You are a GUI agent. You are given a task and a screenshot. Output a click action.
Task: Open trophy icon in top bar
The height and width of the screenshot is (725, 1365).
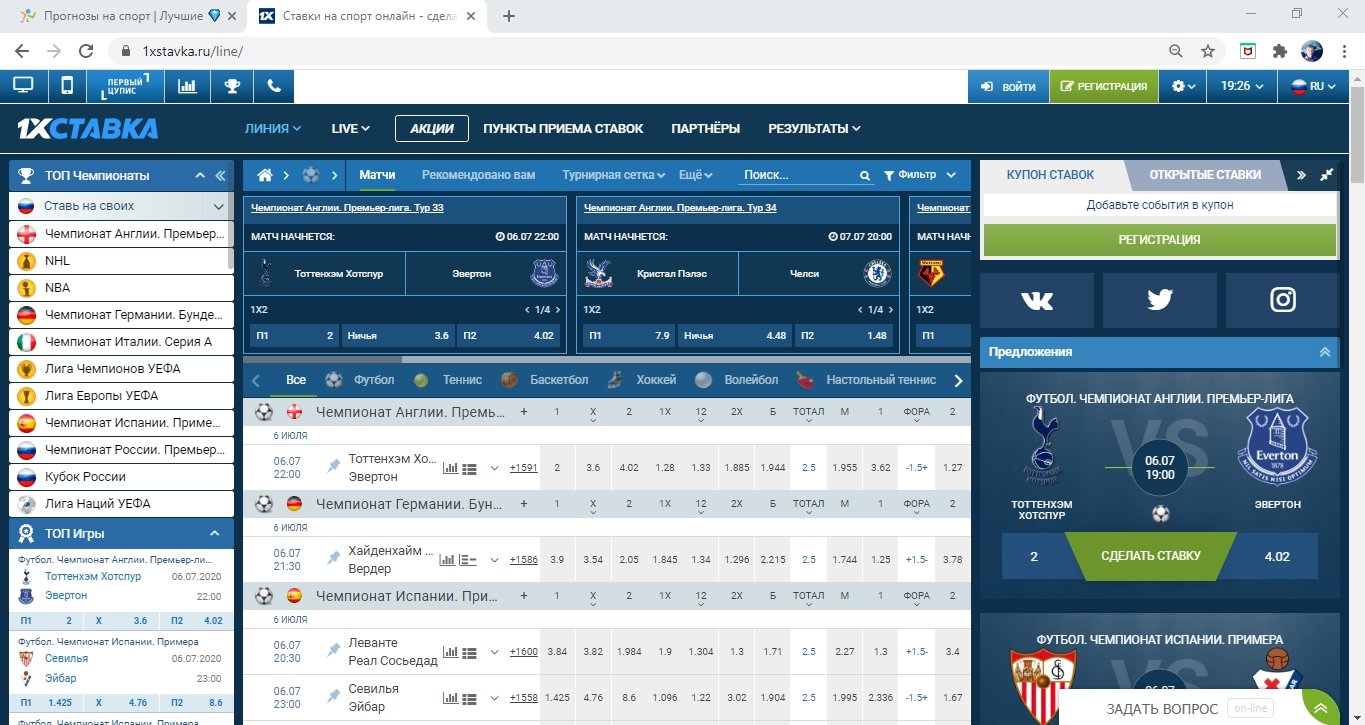232,86
